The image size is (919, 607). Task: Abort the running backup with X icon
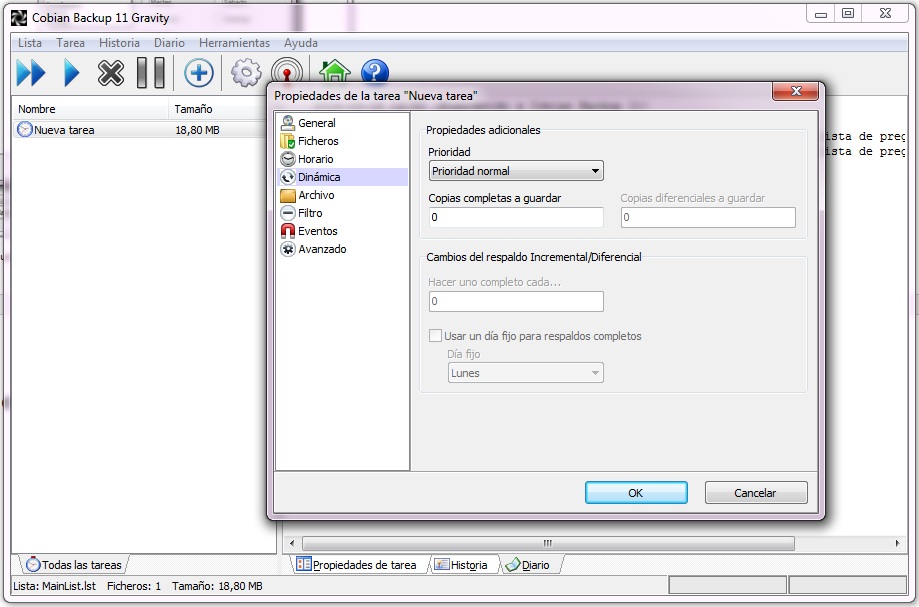(111, 73)
